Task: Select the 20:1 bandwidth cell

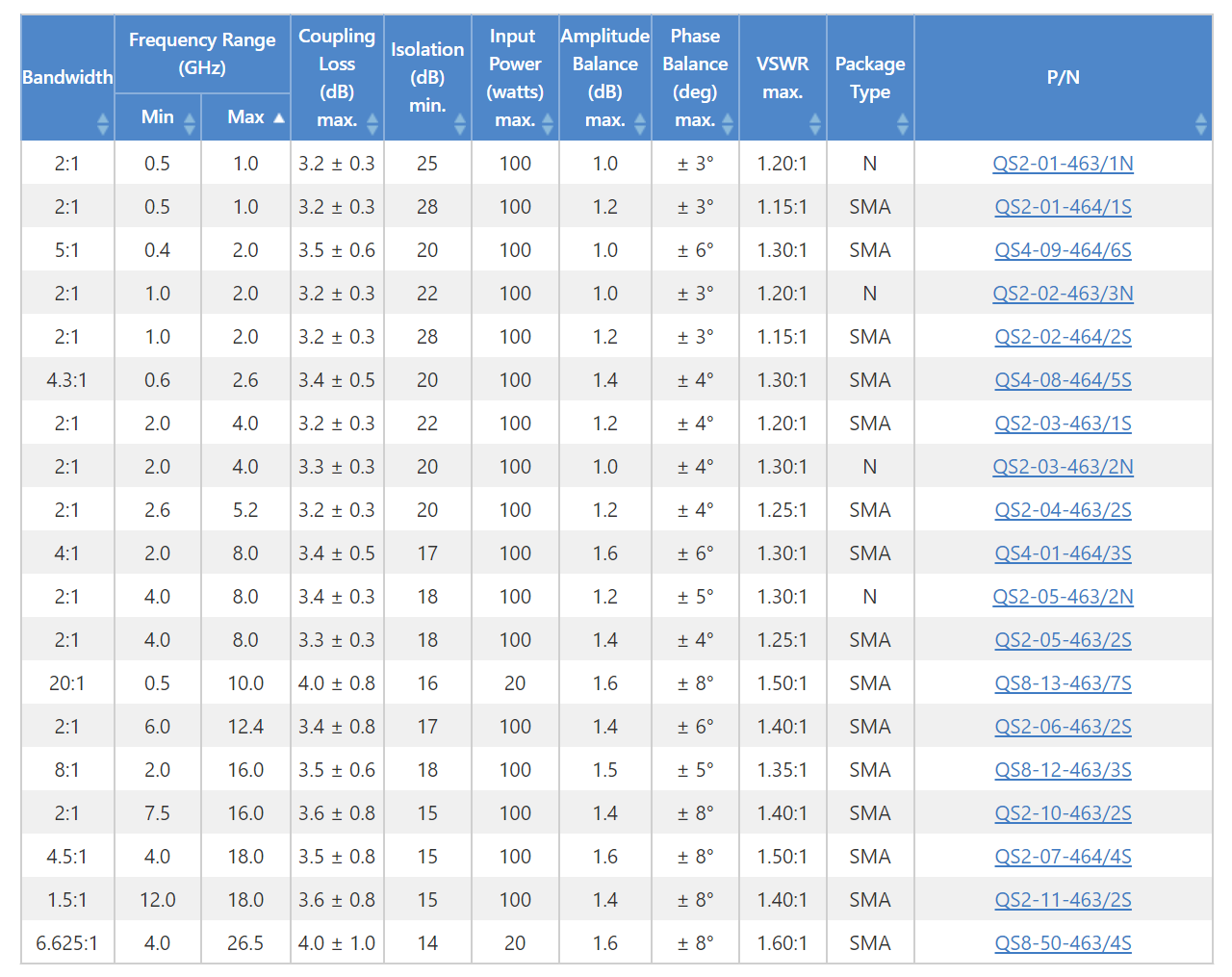Action: (67, 683)
